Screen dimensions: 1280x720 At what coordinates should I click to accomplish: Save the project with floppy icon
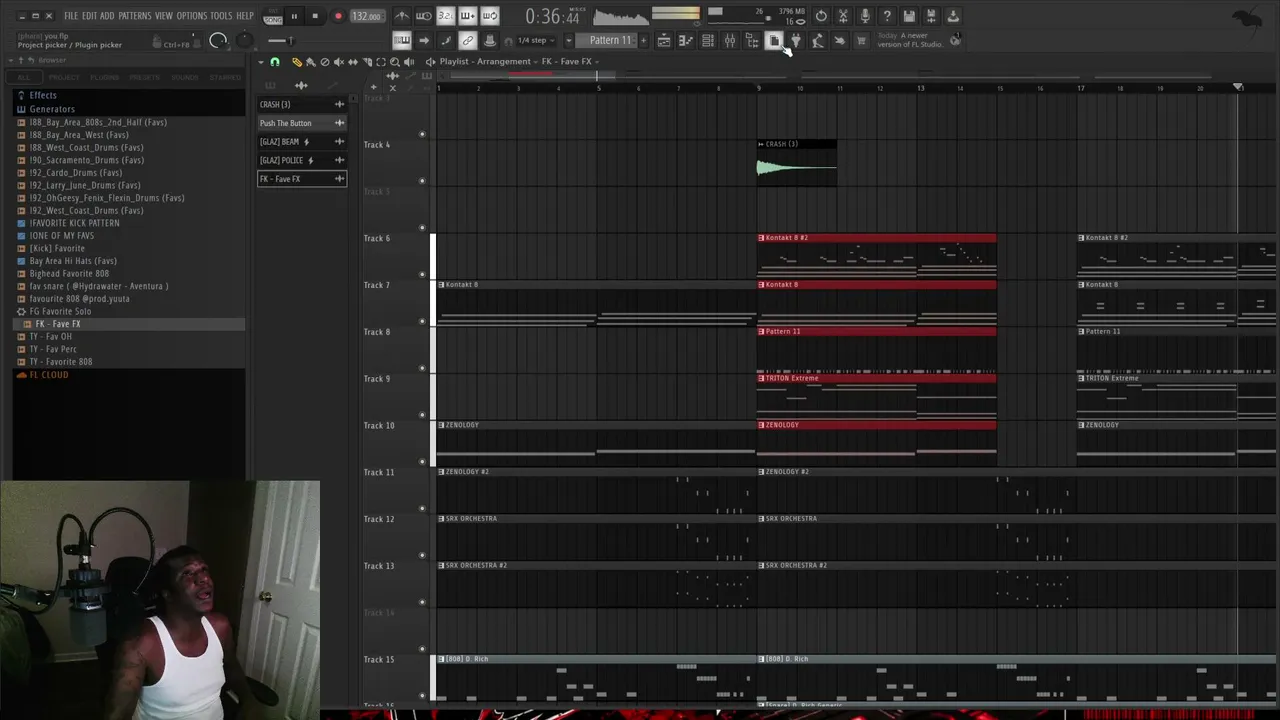(909, 16)
